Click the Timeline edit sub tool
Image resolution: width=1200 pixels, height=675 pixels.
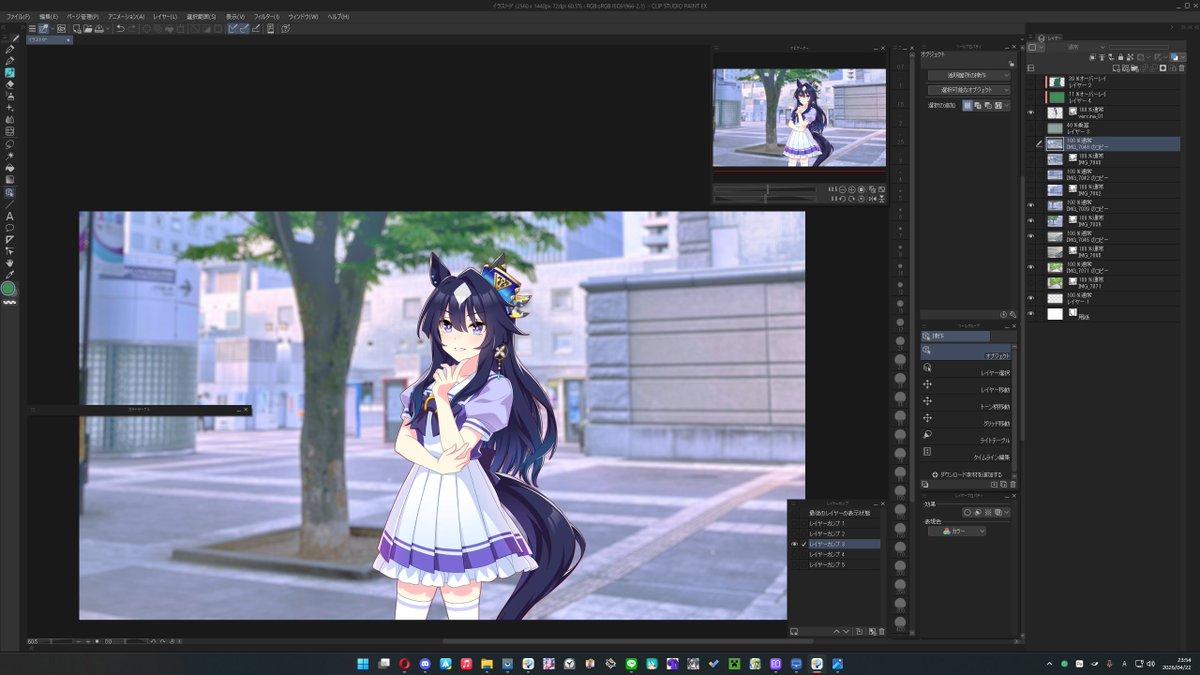967,451
